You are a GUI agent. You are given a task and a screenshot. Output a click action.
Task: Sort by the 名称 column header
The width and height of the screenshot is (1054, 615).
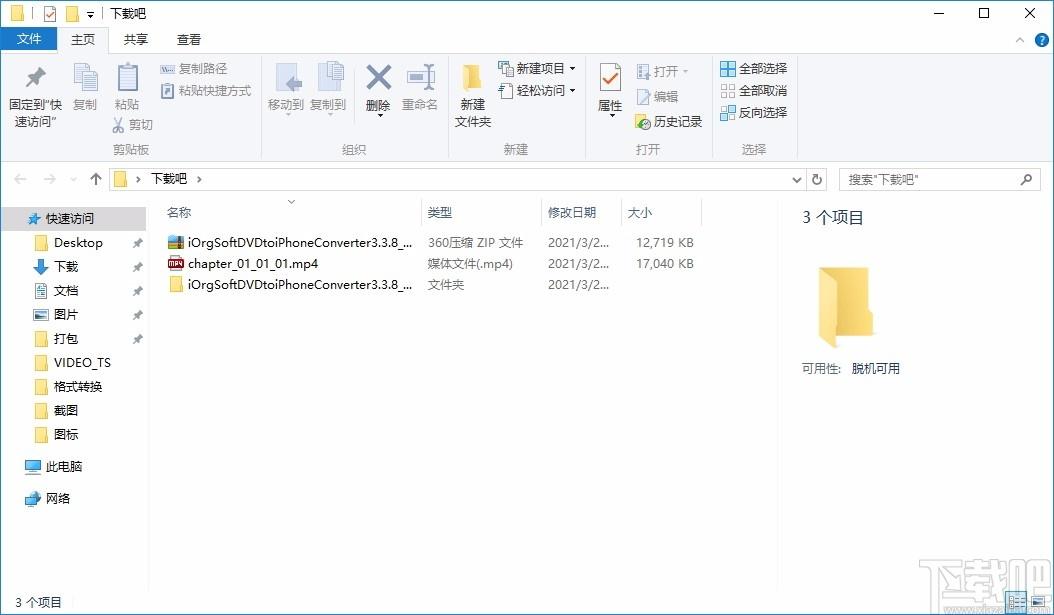(179, 212)
